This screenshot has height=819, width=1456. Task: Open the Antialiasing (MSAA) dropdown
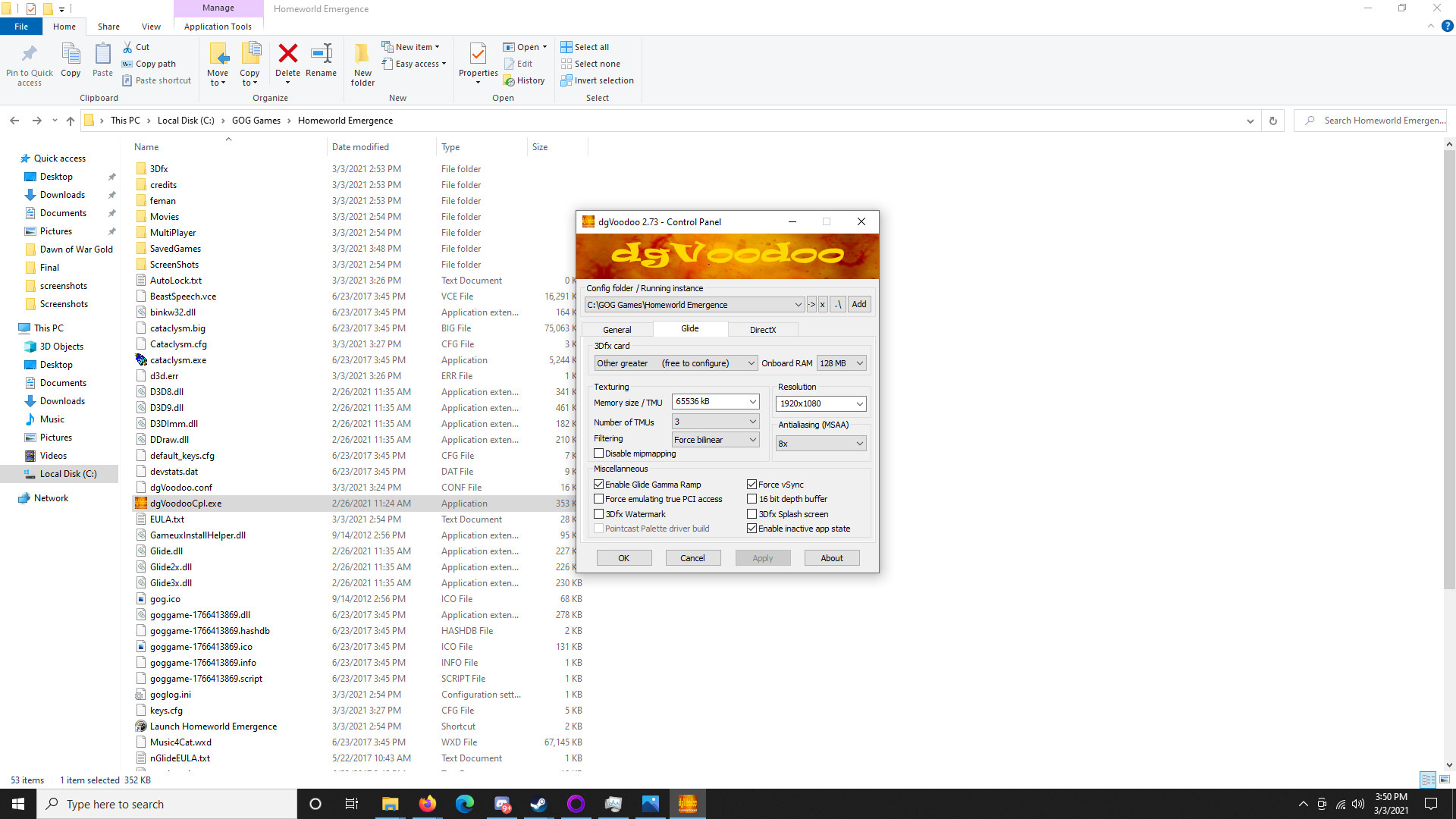pyautogui.click(x=821, y=444)
